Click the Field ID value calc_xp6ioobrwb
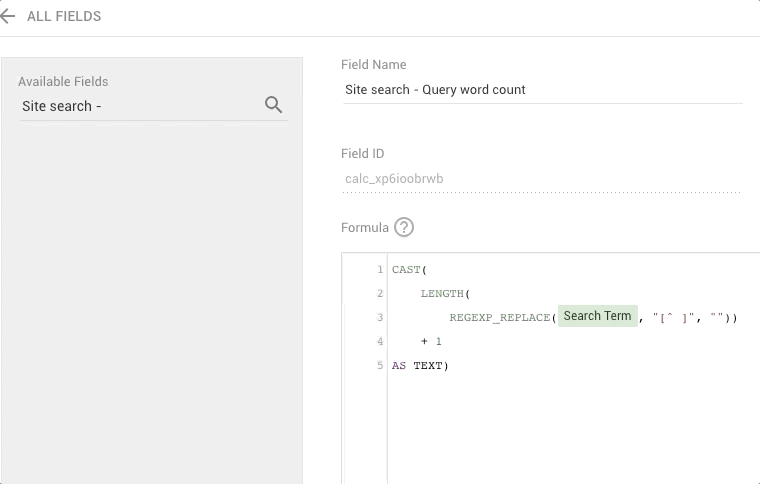 (394, 179)
